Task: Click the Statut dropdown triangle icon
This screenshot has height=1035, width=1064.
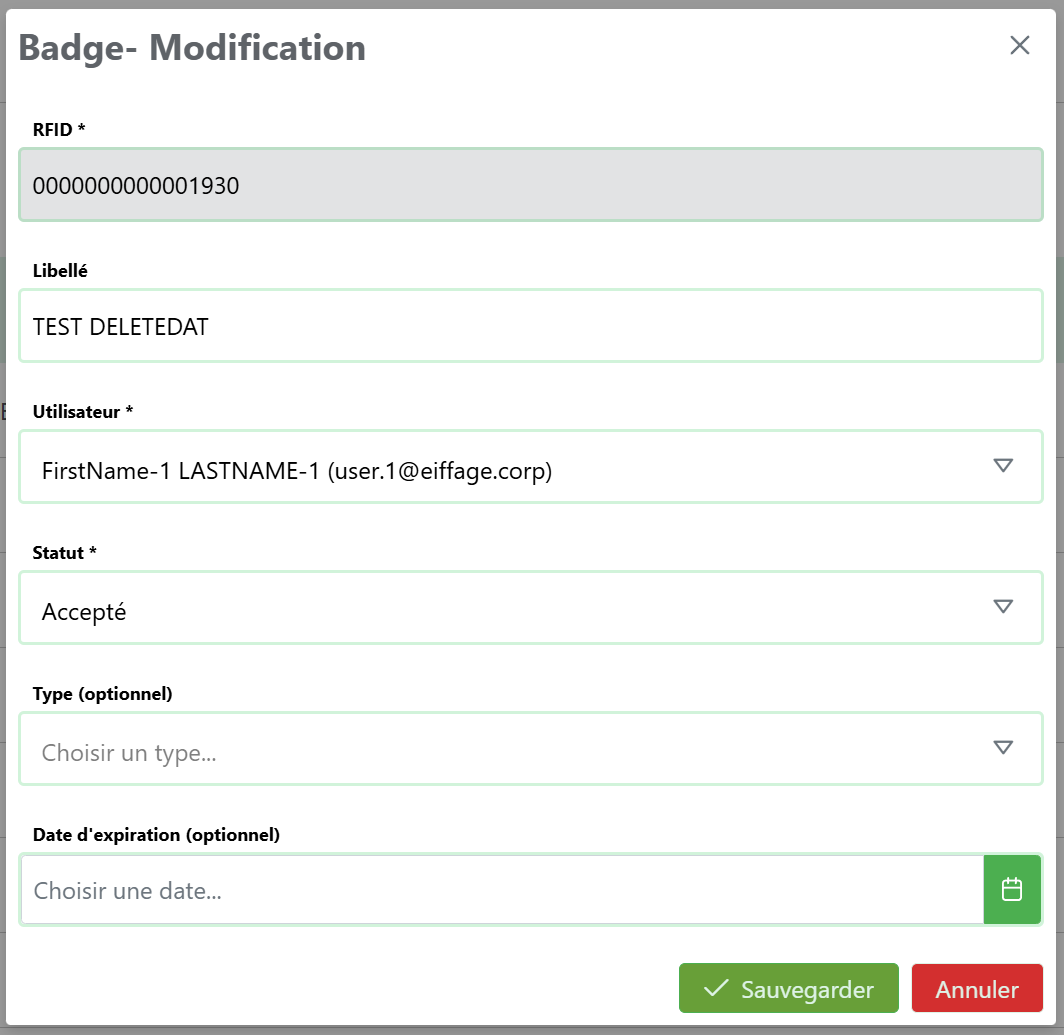Action: click(1003, 606)
